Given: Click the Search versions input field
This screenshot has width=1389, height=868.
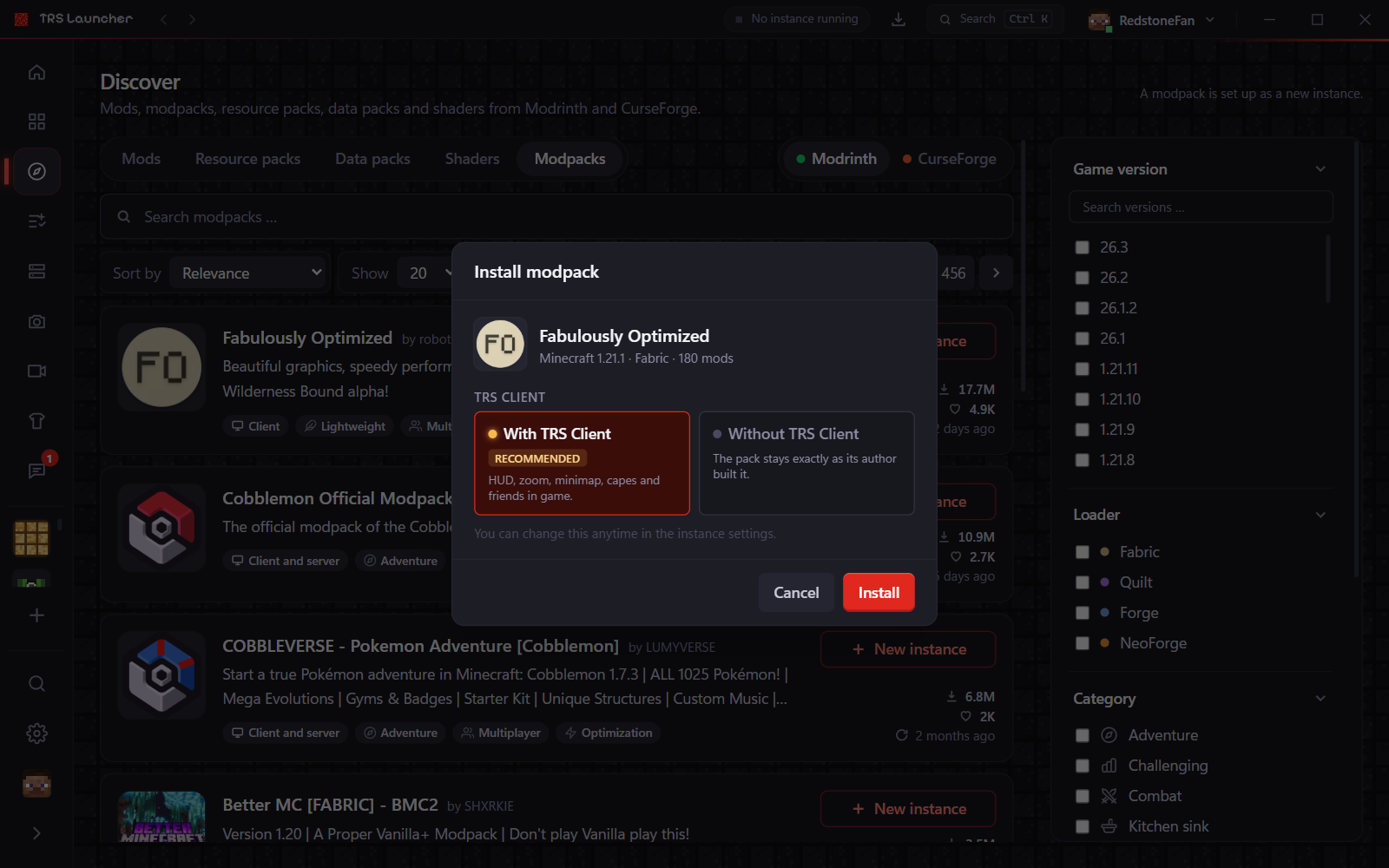Looking at the screenshot, I should (1201, 207).
